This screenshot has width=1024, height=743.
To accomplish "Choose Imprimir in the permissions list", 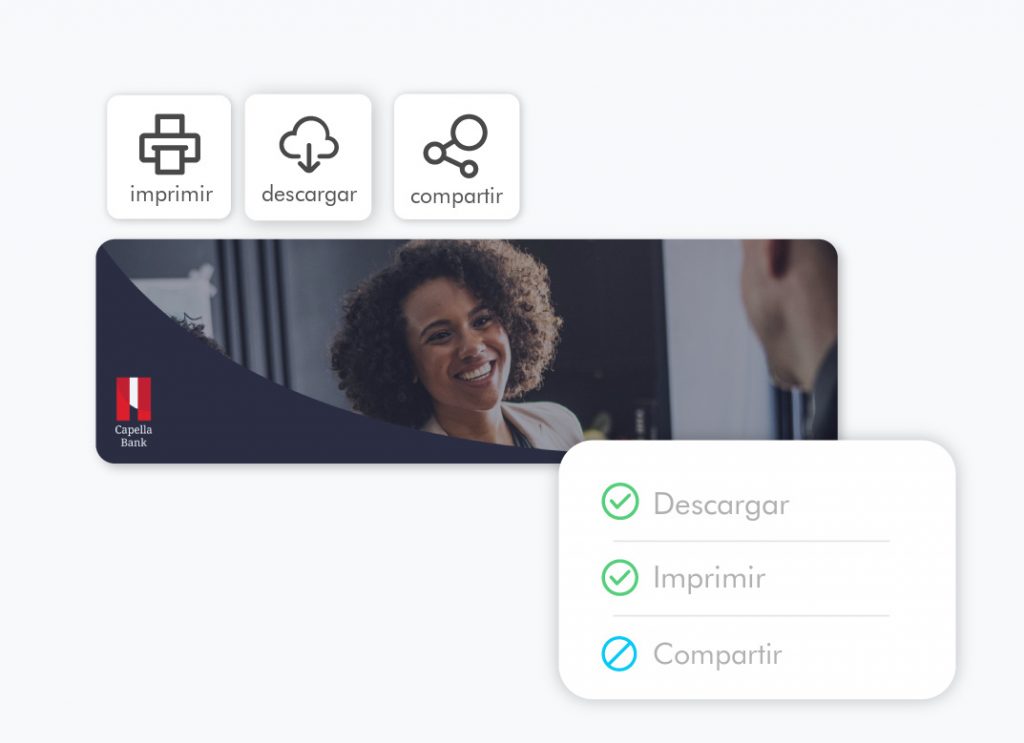I will [709, 578].
